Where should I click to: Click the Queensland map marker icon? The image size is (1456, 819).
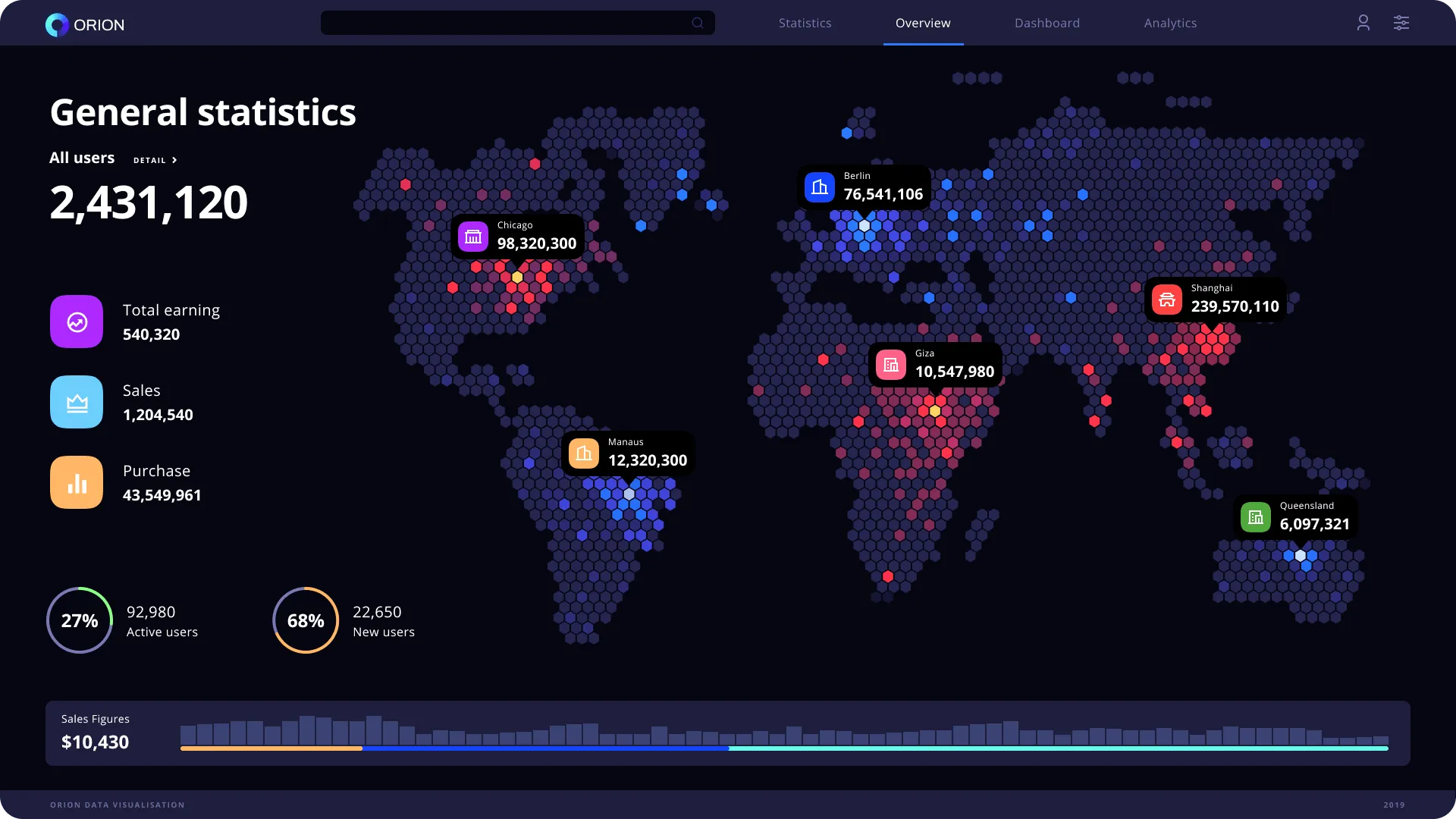tap(1257, 516)
